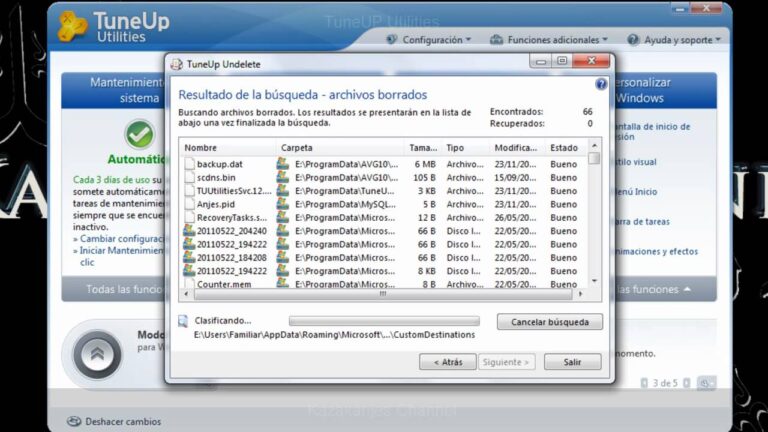The width and height of the screenshot is (768, 432).
Task: Click the Estilo visual link in main window
Action: (636, 162)
